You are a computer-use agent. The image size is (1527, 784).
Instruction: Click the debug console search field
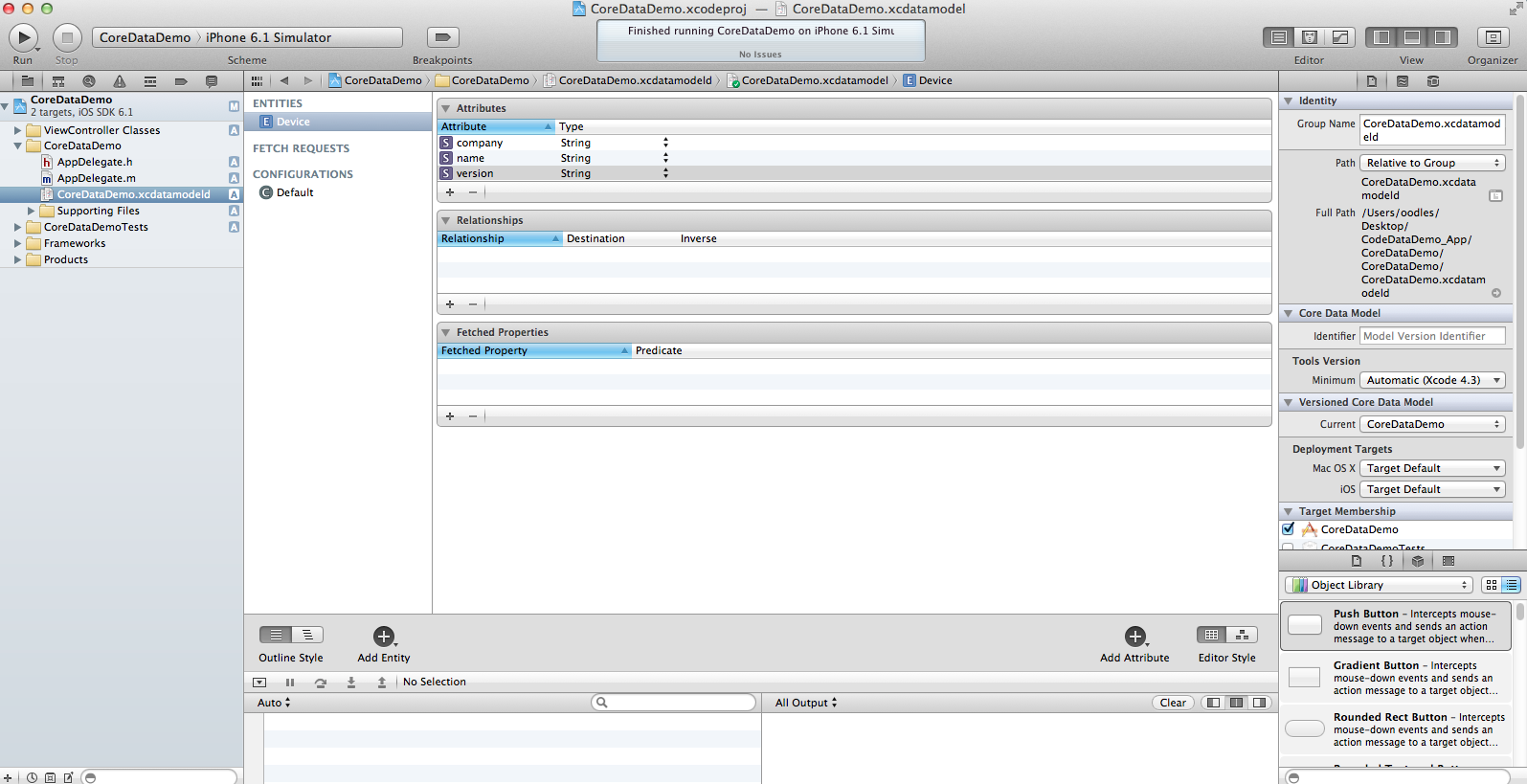point(674,703)
